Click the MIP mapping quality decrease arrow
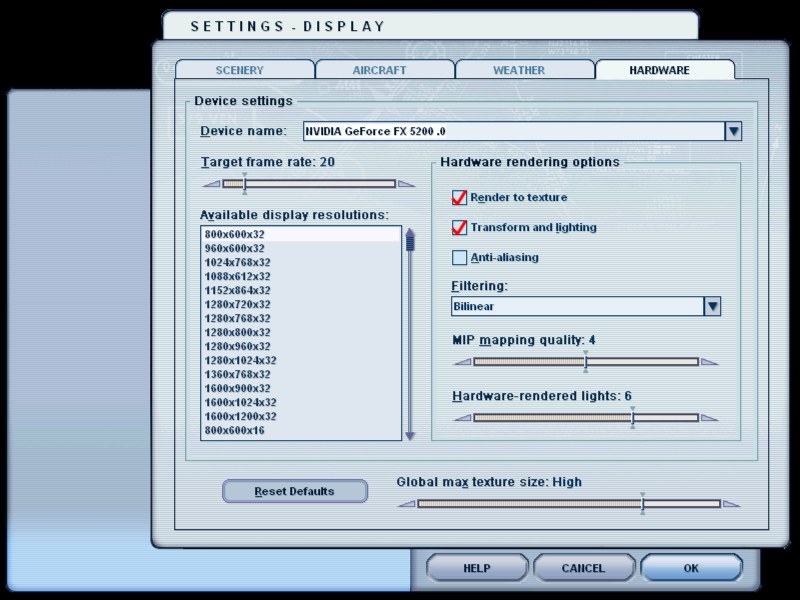800x600 pixels. click(x=461, y=362)
